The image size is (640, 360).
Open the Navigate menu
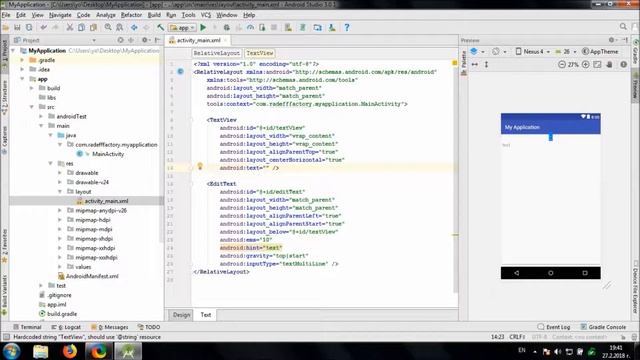point(60,15)
